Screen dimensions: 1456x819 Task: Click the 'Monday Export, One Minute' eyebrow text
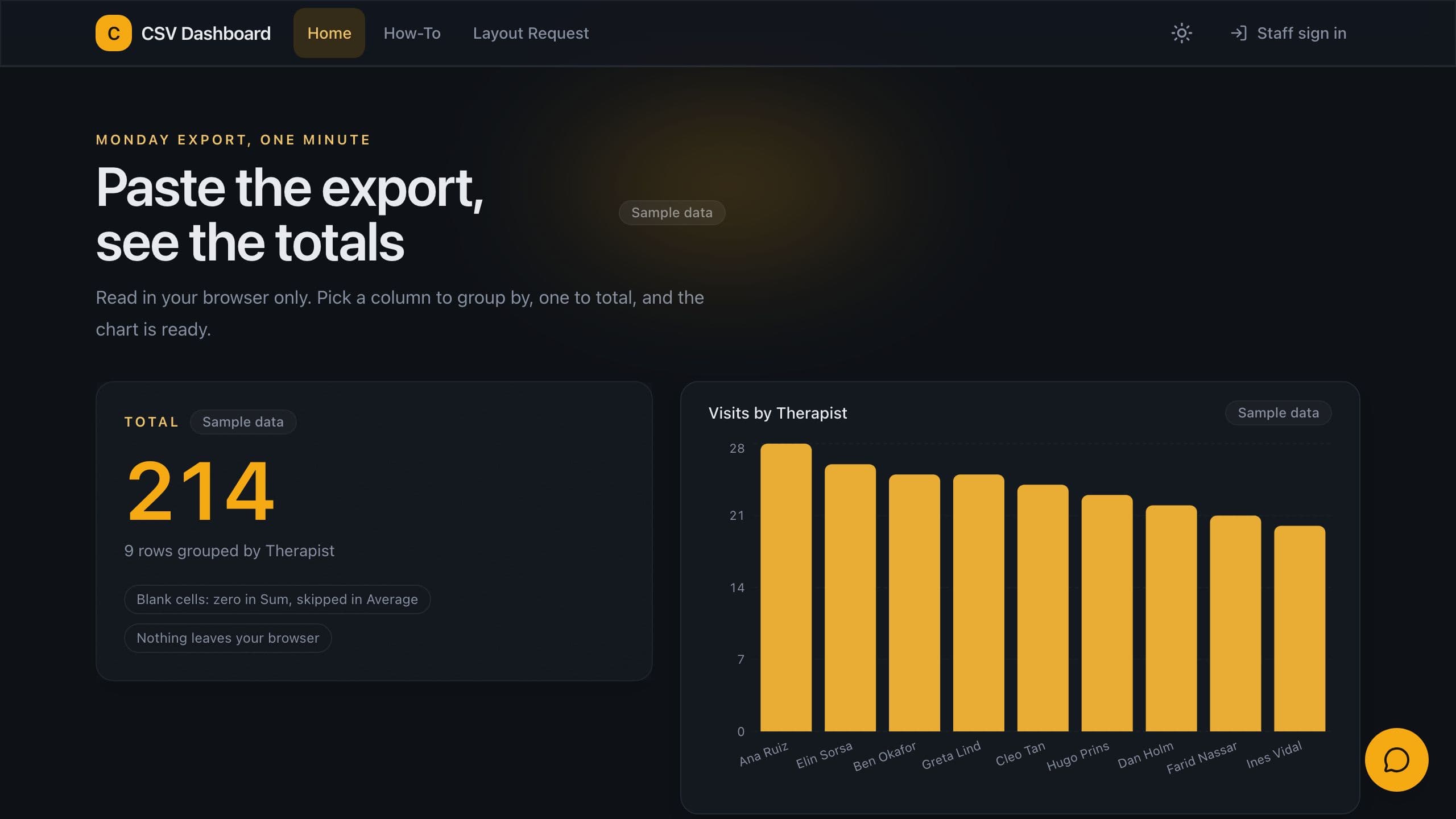coord(233,140)
